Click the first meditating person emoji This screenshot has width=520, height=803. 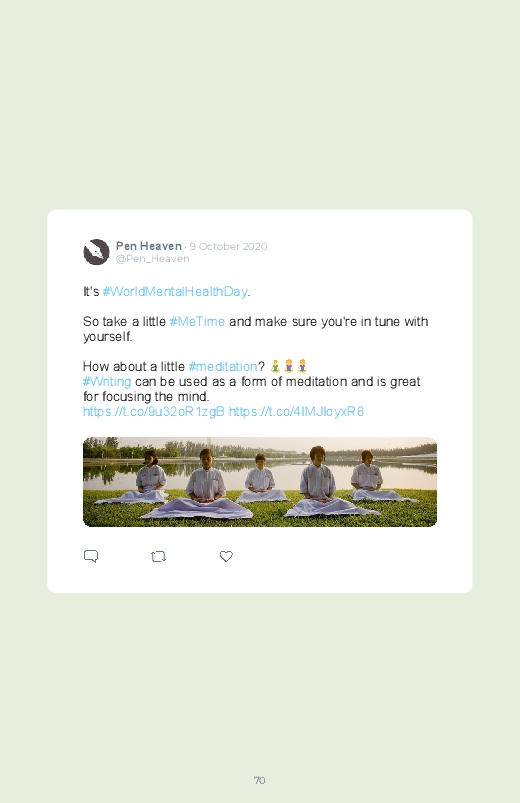click(275, 366)
